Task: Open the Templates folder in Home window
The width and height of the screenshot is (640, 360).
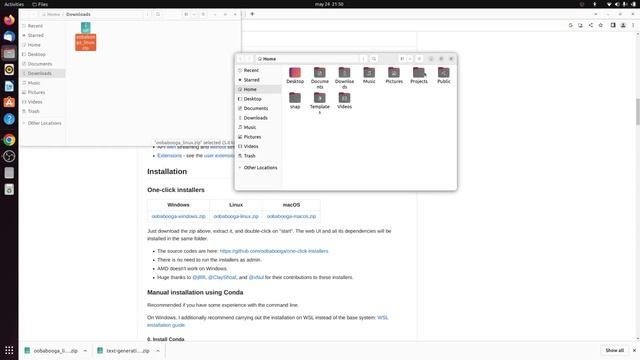Action: pos(320,103)
